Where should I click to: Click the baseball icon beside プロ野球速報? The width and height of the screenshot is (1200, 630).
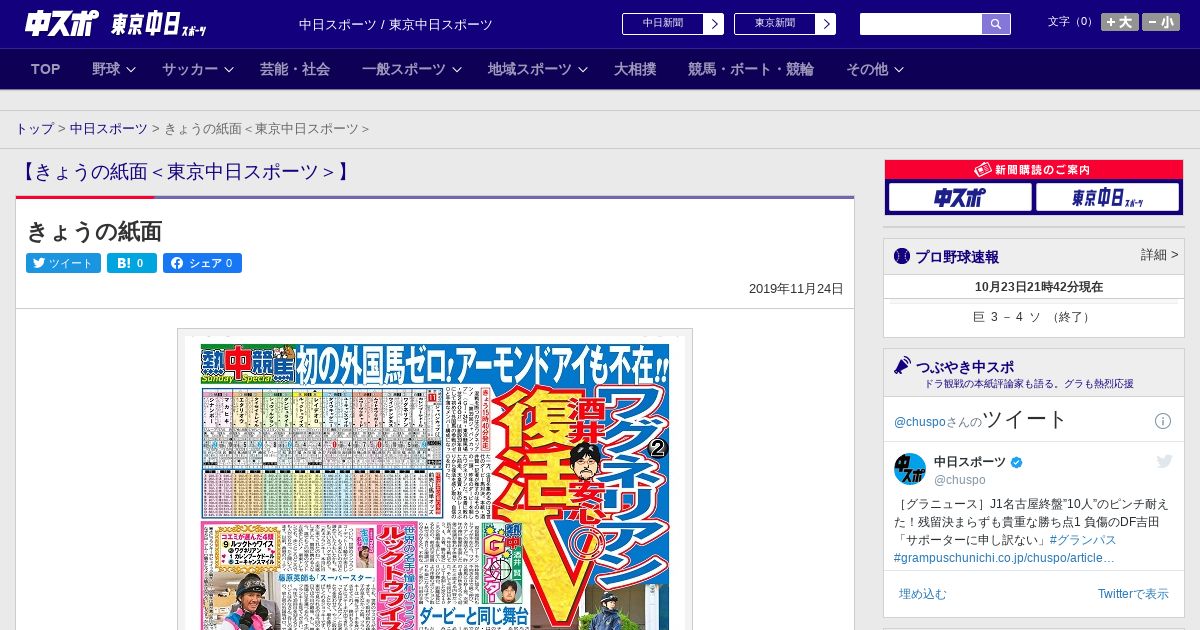point(902,256)
